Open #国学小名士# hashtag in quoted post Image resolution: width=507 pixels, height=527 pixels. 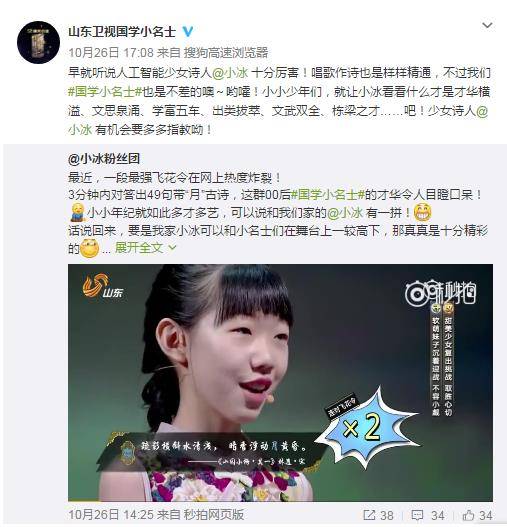pos(328,195)
